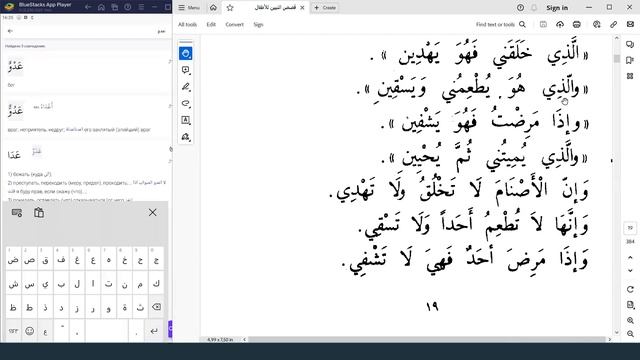The width and height of the screenshot is (640, 360).
Task: Select the freehand draw loop tool
Action: 186,104
